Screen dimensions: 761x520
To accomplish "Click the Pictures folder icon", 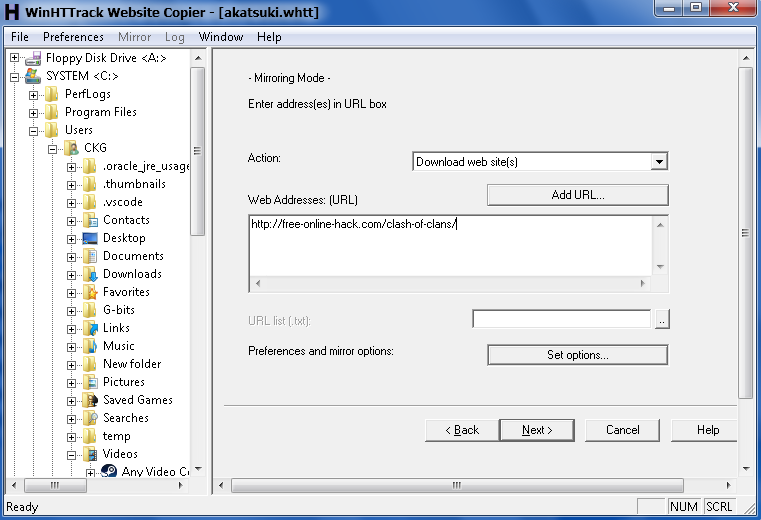I will (90, 382).
